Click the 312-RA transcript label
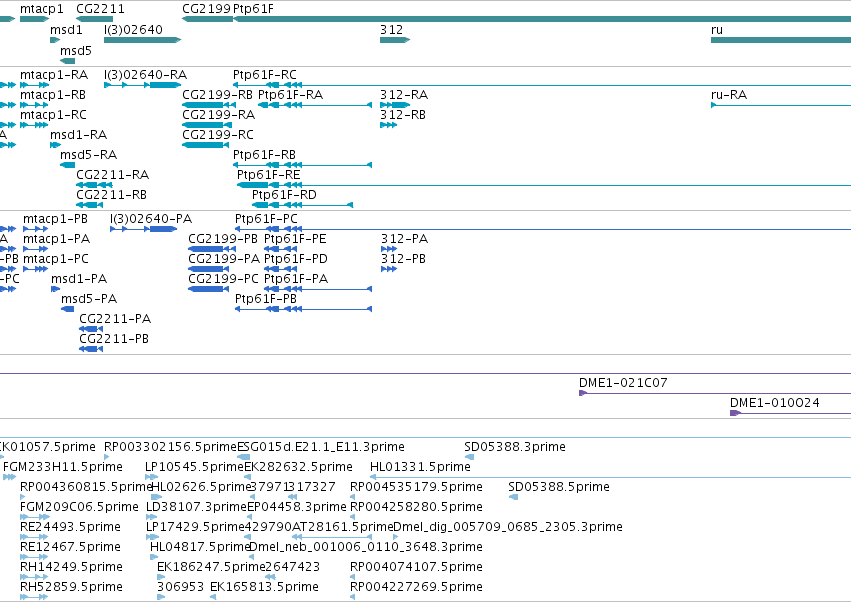 click(x=404, y=95)
